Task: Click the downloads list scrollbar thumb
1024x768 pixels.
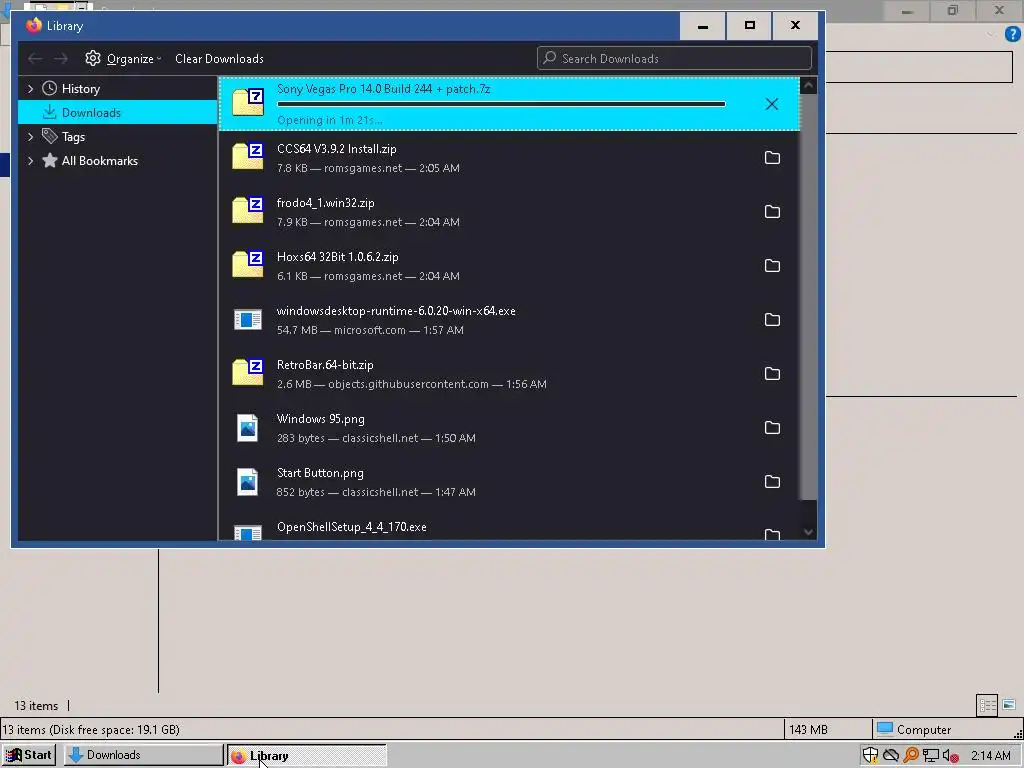Action: pyautogui.click(x=808, y=297)
